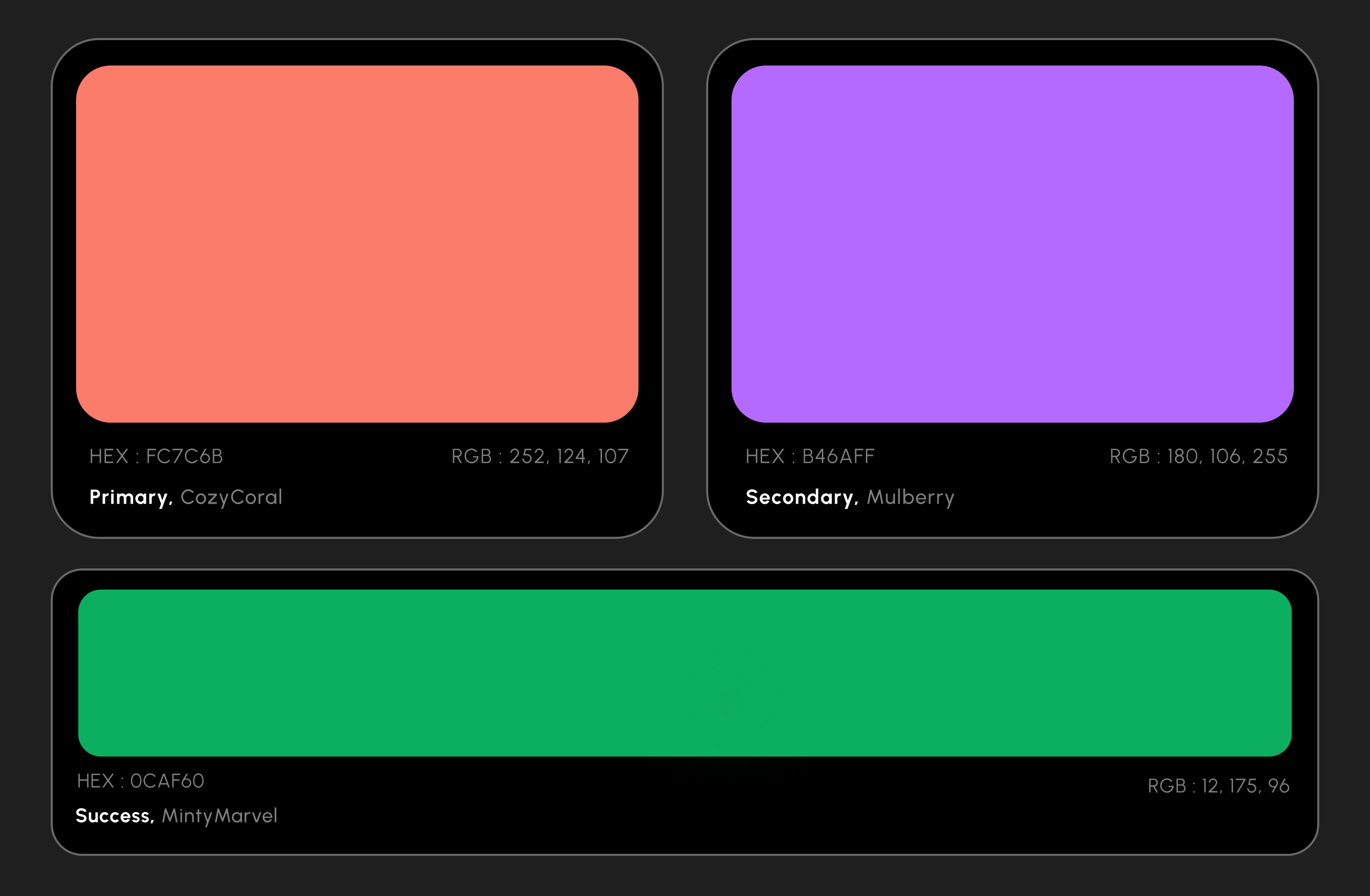Select the RGB : 180, 106, 255 text
Viewport: 1370px width, 896px height.
(x=1198, y=456)
